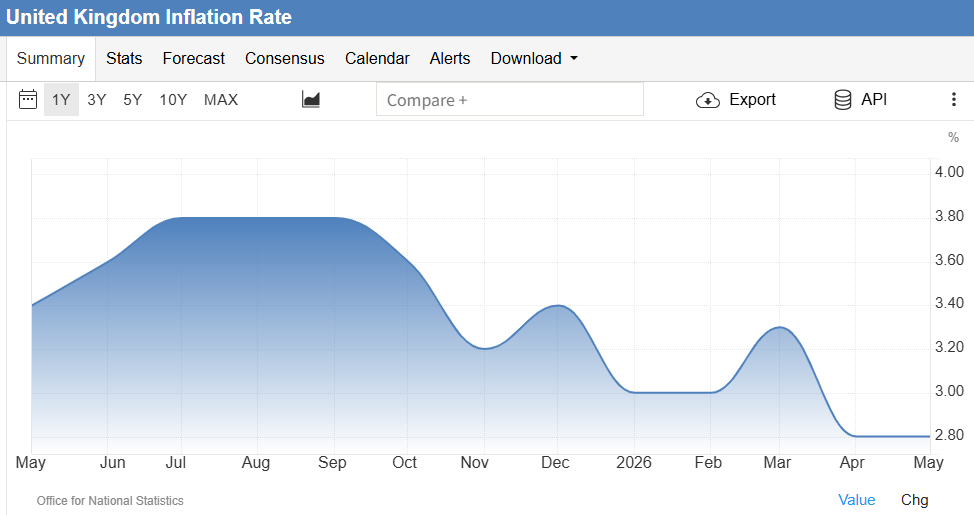Image resolution: width=974 pixels, height=515 pixels.
Task: Click the Chg link below chart
Action: [x=914, y=499]
